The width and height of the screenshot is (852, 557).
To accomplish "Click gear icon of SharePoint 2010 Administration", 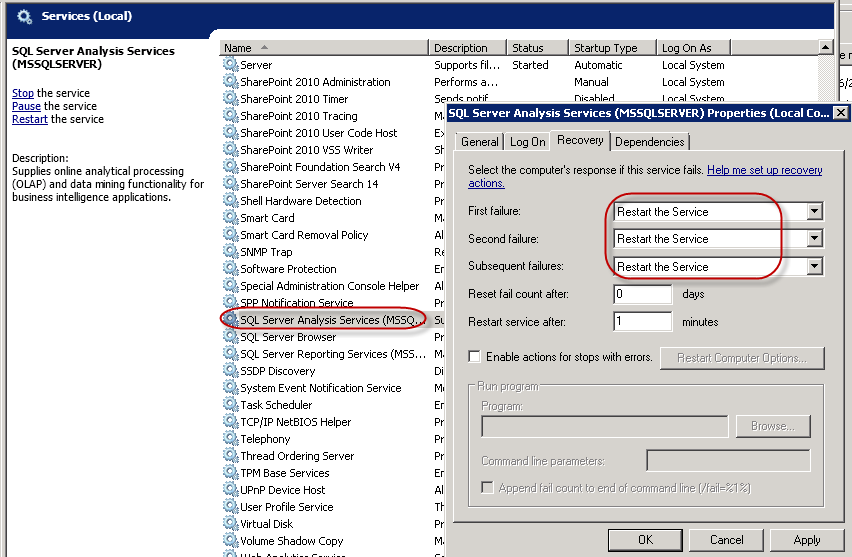I will point(230,82).
